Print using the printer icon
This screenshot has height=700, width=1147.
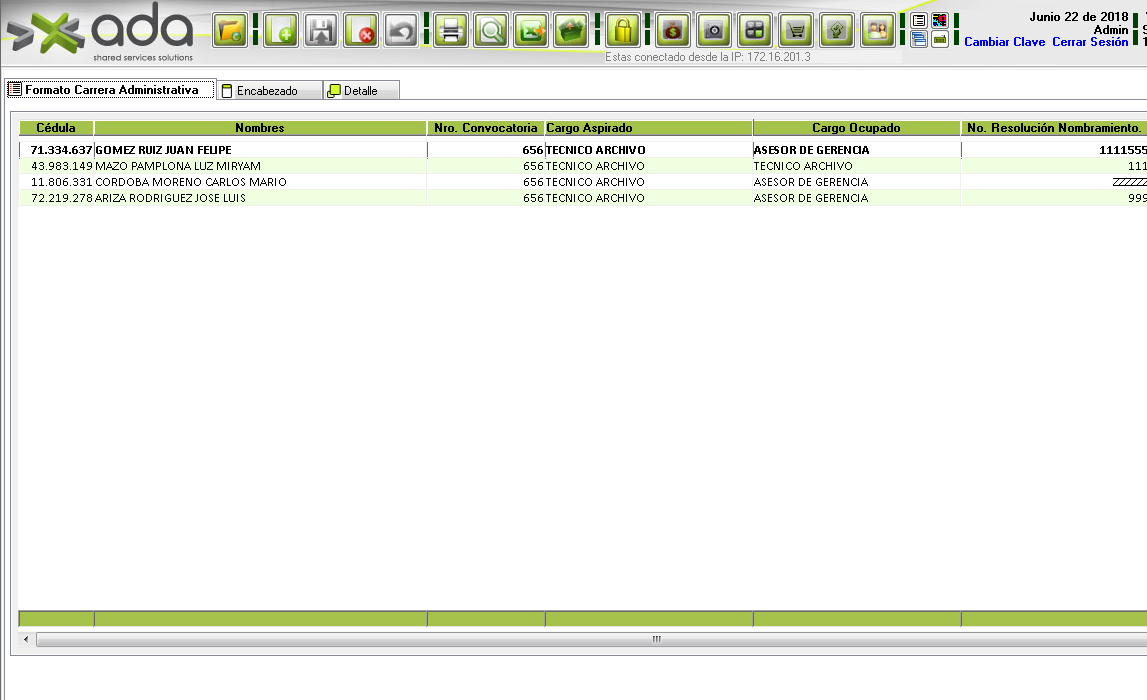tap(451, 30)
